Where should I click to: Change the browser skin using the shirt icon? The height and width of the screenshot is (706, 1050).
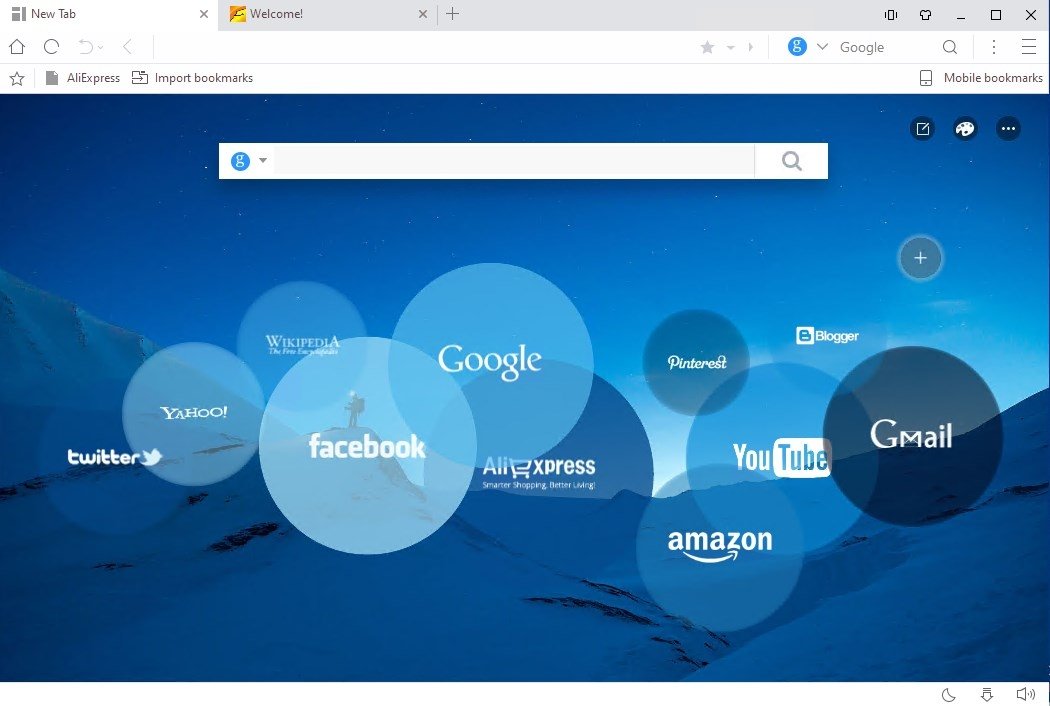tap(926, 15)
